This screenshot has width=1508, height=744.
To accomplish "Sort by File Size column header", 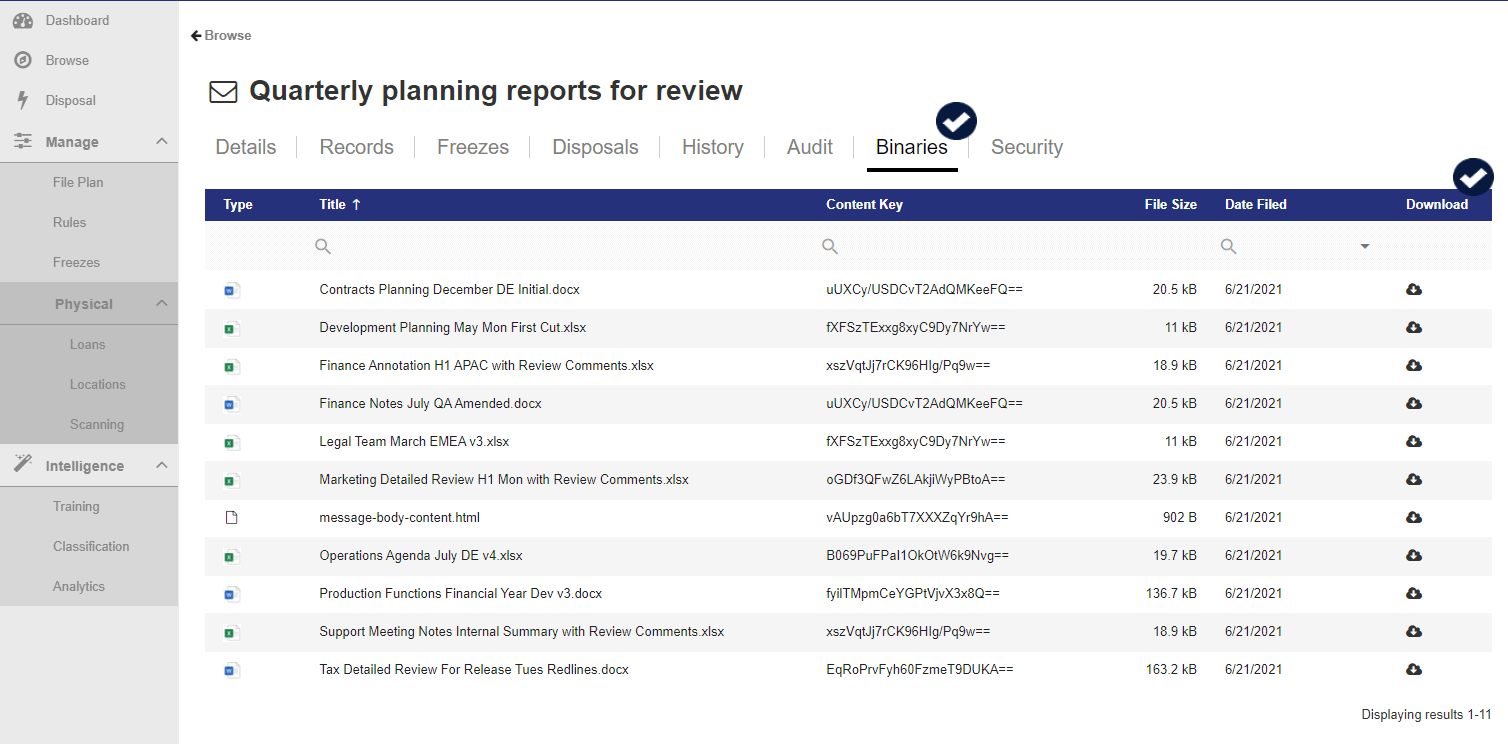I will point(1170,204).
